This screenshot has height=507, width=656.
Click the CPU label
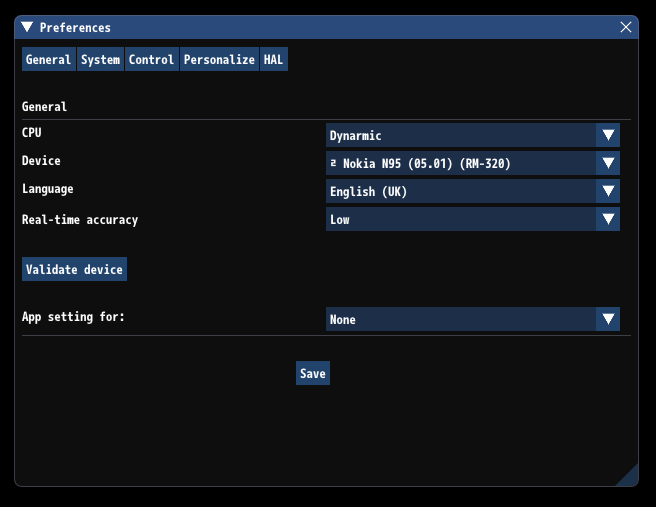[x=32, y=133]
